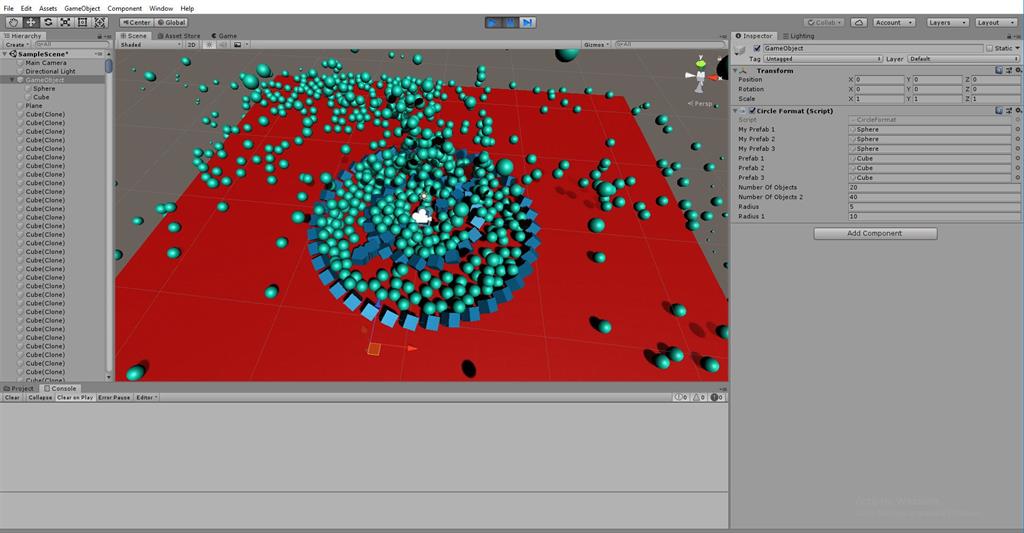
Task: Select the Rect transform tool
Action: tap(82, 22)
